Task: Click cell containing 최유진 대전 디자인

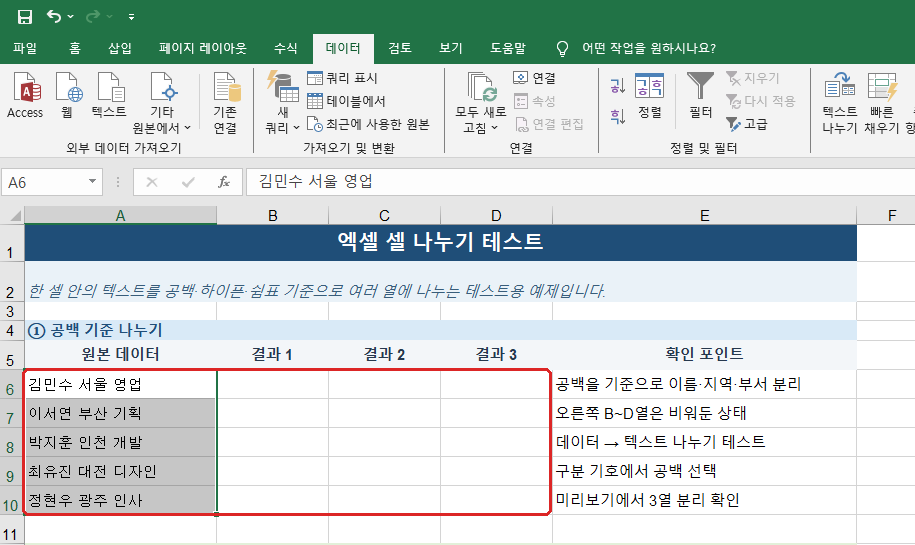Action: point(120,471)
